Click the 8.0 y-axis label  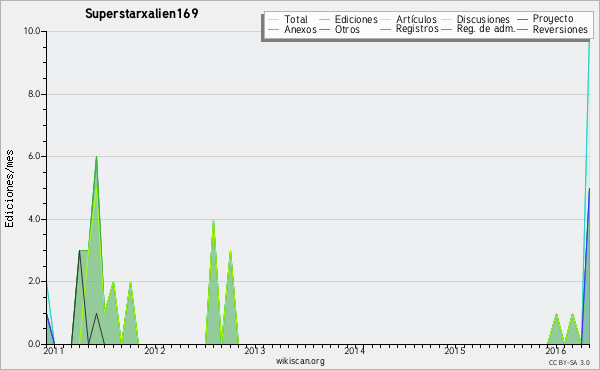pyautogui.click(x=34, y=94)
